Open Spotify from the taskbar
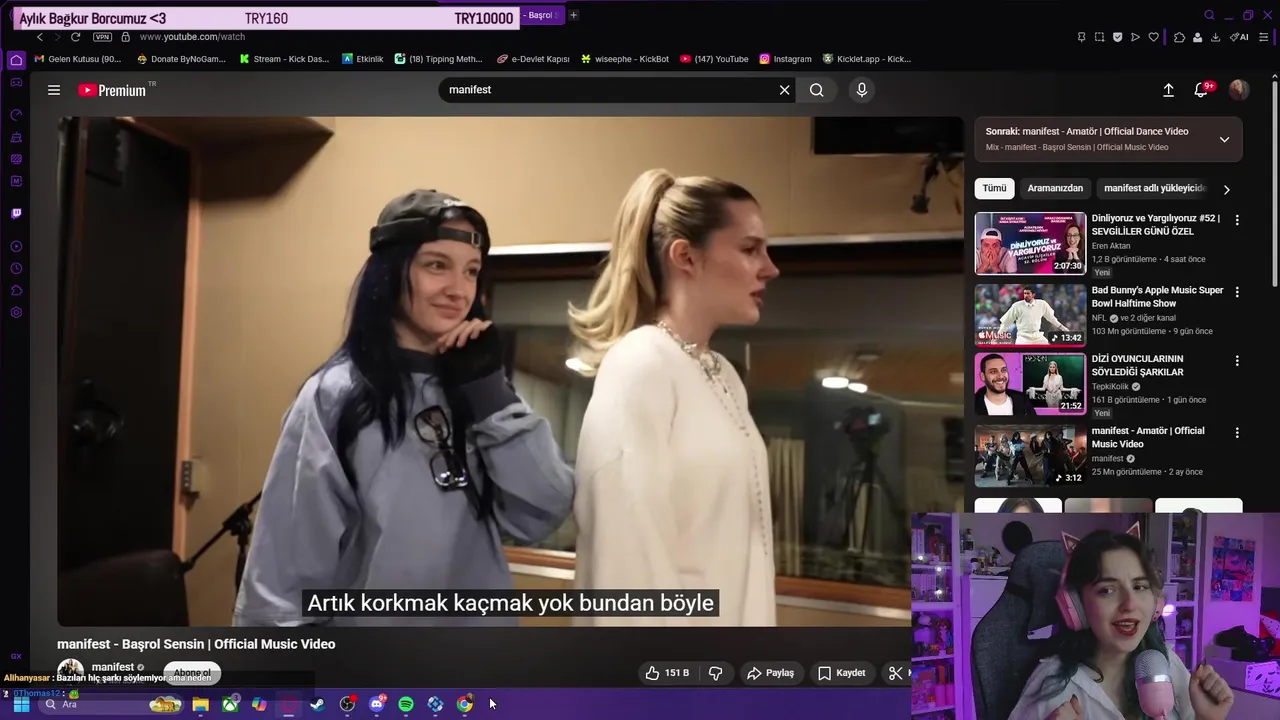The image size is (1280, 720). [x=406, y=704]
